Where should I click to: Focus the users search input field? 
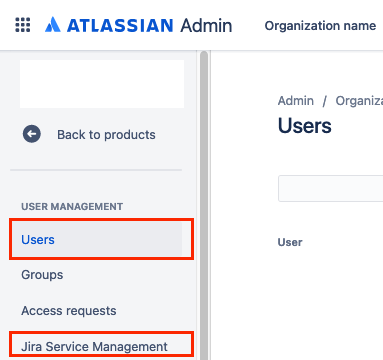[330, 188]
